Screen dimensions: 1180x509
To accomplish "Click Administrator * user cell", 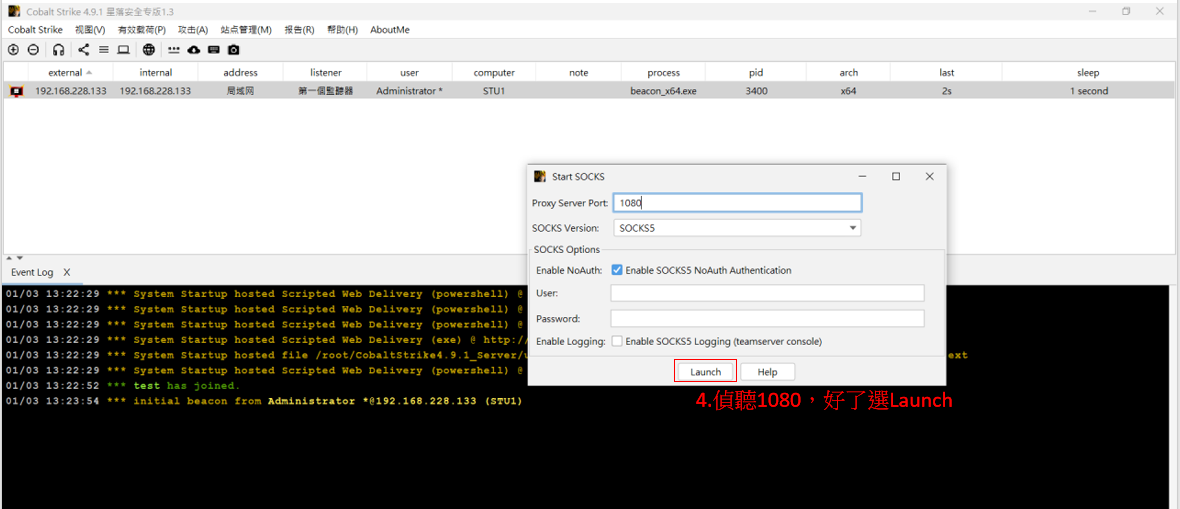I will click(409, 91).
